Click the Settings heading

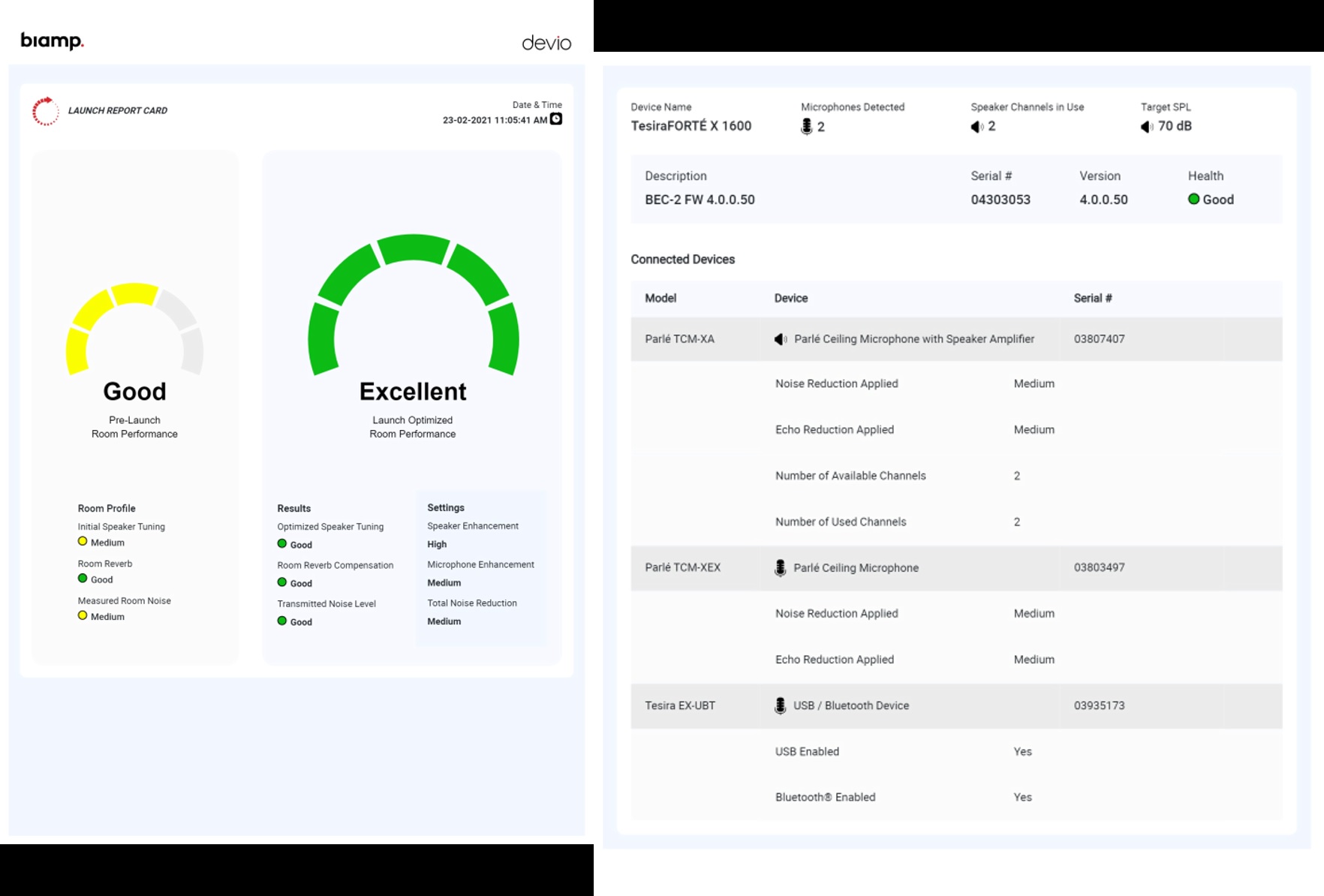446,508
